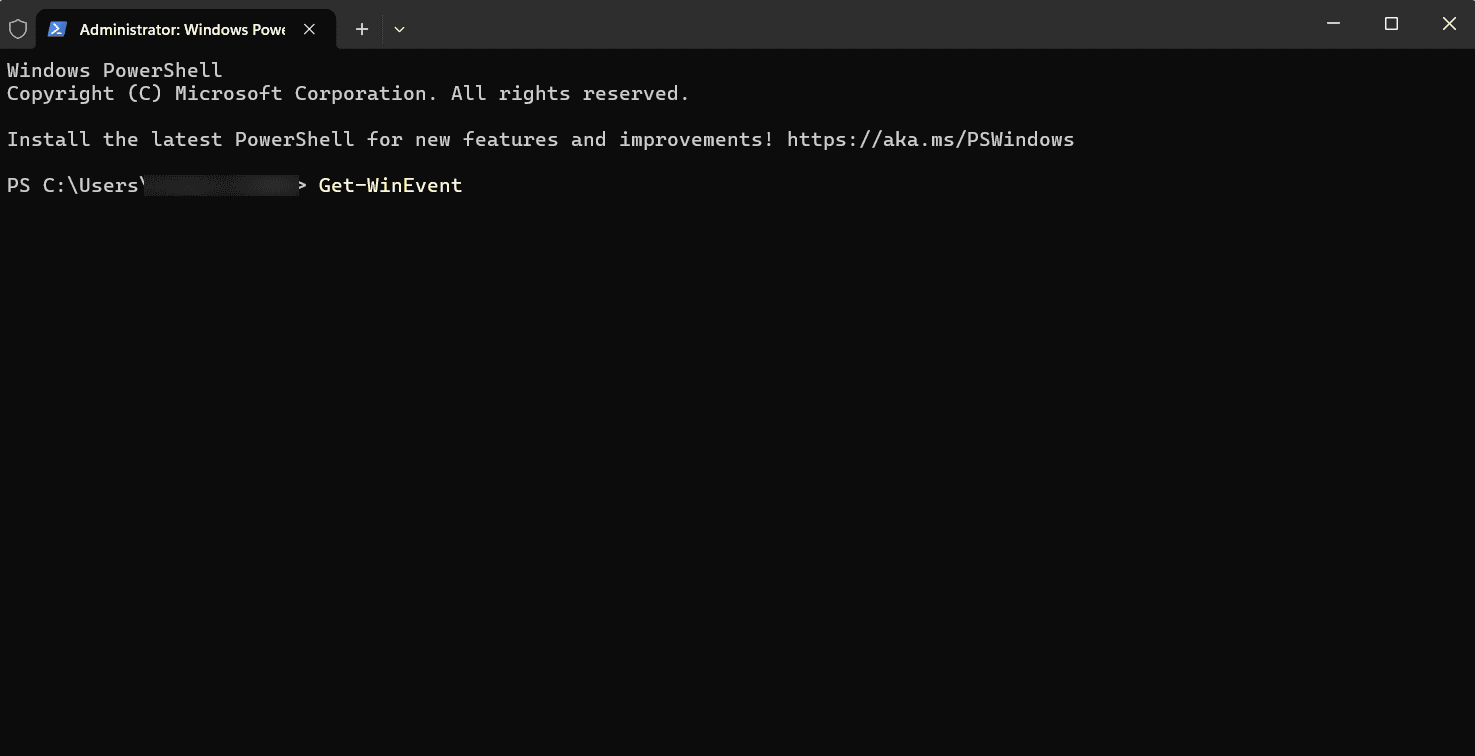
Task: Click the Get-WinEvent command text
Action: click(x=390, y=185)
